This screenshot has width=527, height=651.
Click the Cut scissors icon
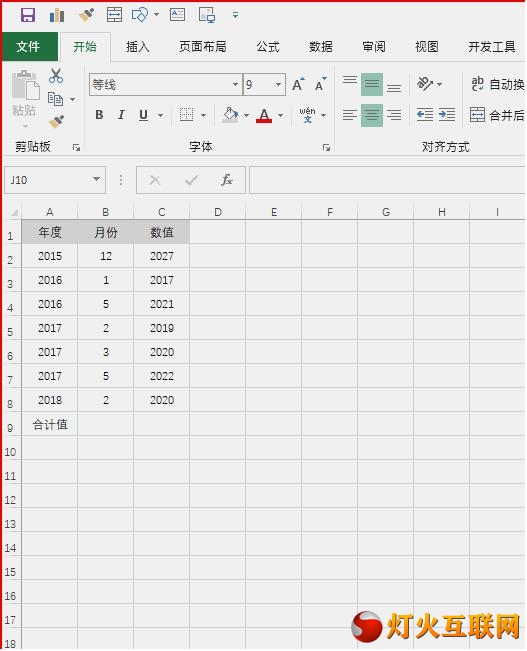(x=56, y=76)
